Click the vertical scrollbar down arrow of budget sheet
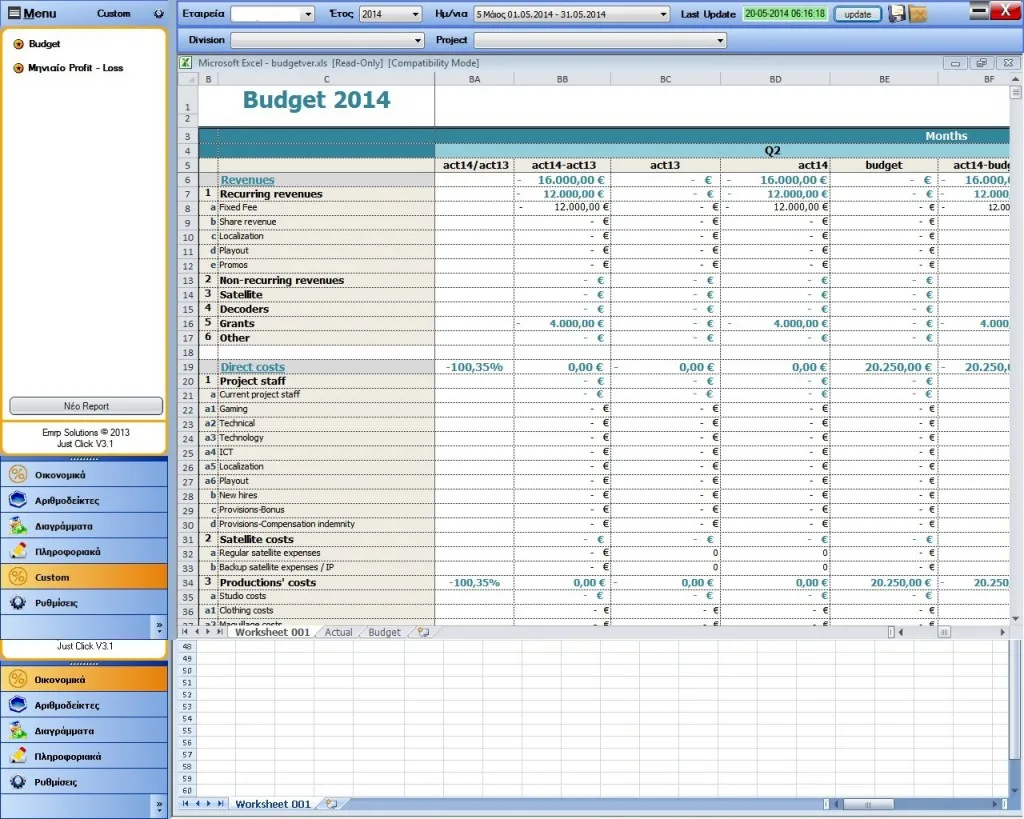The height and width of the screenshot is (819, 1024). pos(1016,618)
